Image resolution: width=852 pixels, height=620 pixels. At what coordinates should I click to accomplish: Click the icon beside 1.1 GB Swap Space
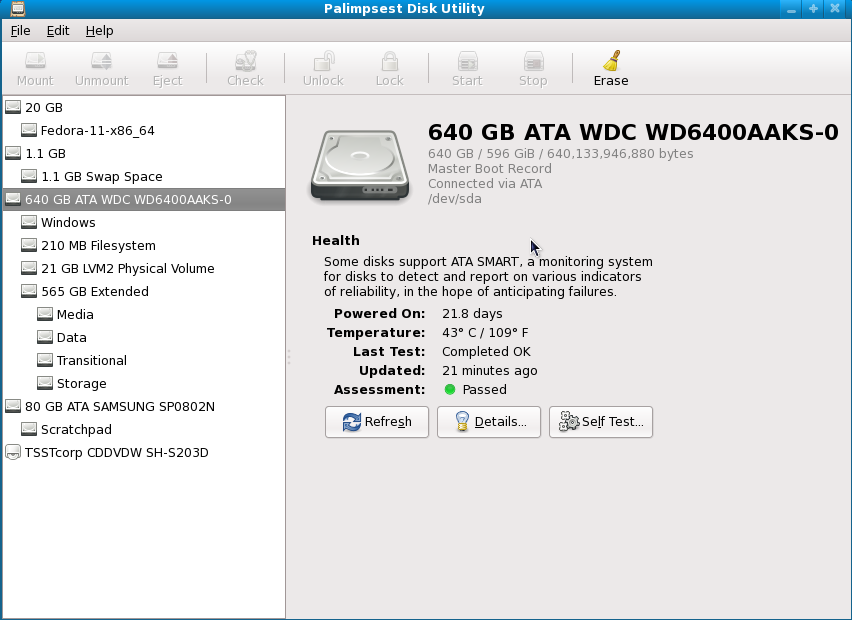coord(29,176)
